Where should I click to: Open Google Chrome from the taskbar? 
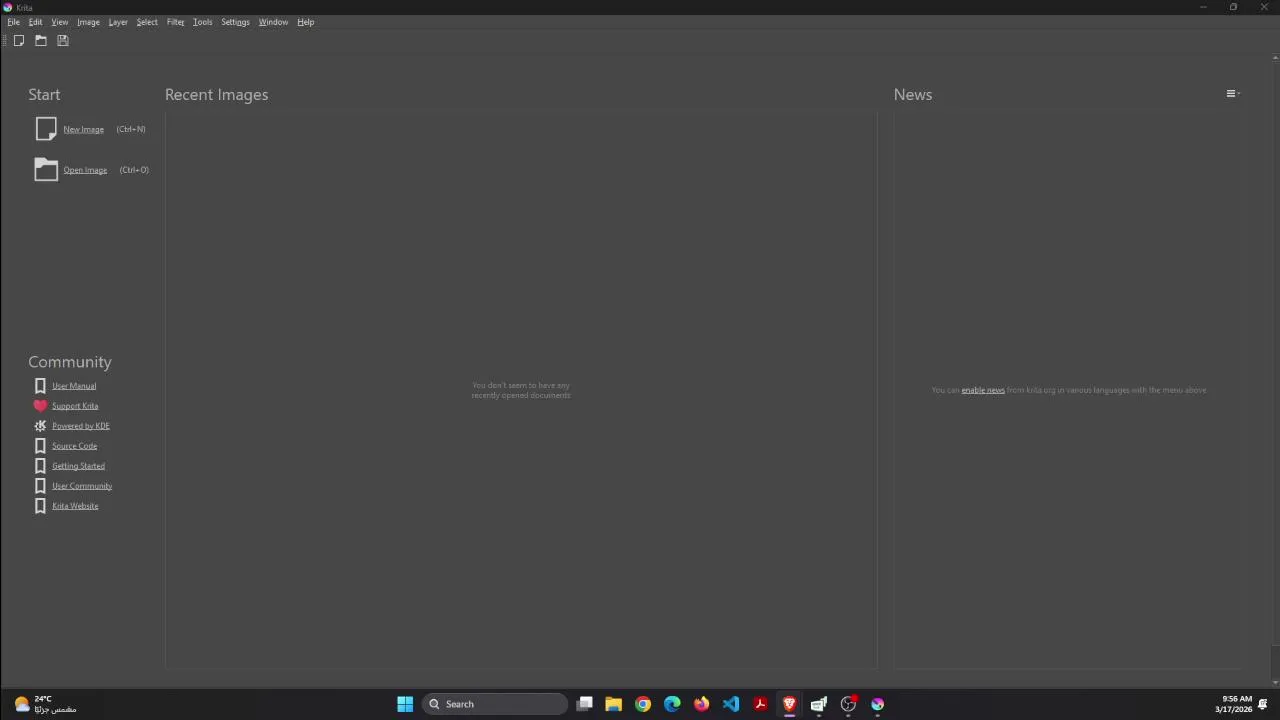click(x=643, y=704)
